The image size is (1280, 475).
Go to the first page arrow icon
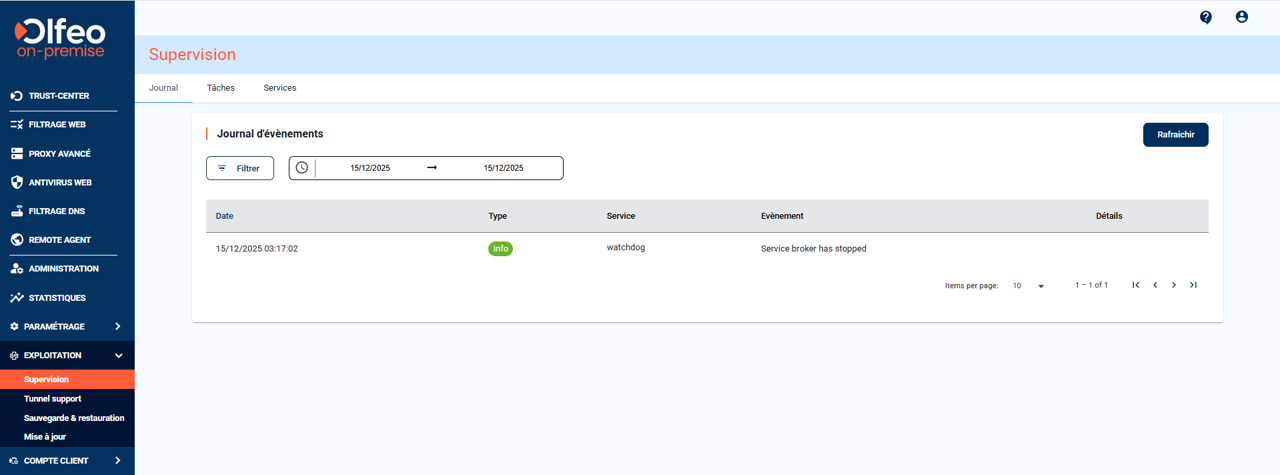pos(1136,285)
